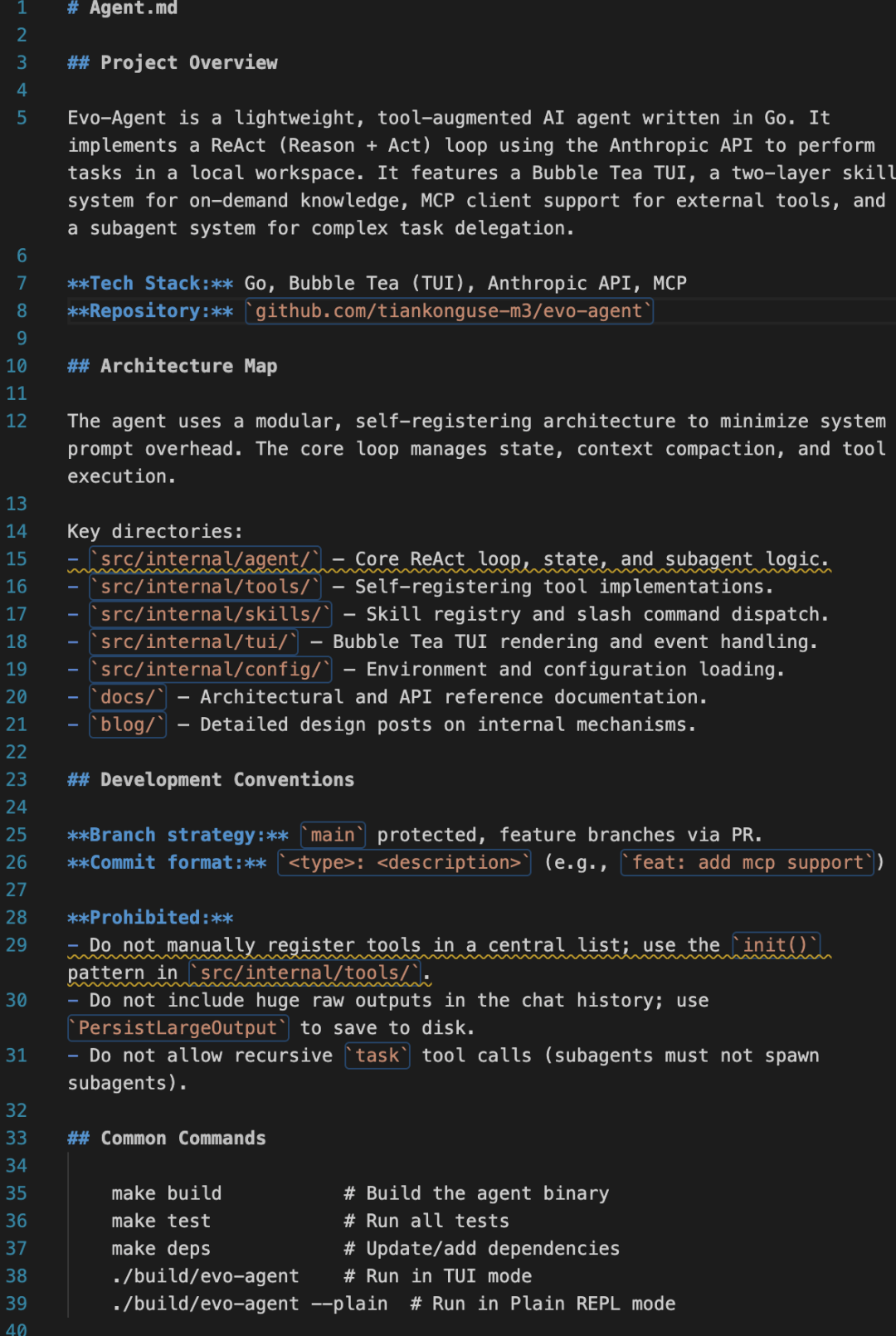896x1336 pixels.
Task: Click the '**Commit format:**' label
Action: click(x=167, y=862)
